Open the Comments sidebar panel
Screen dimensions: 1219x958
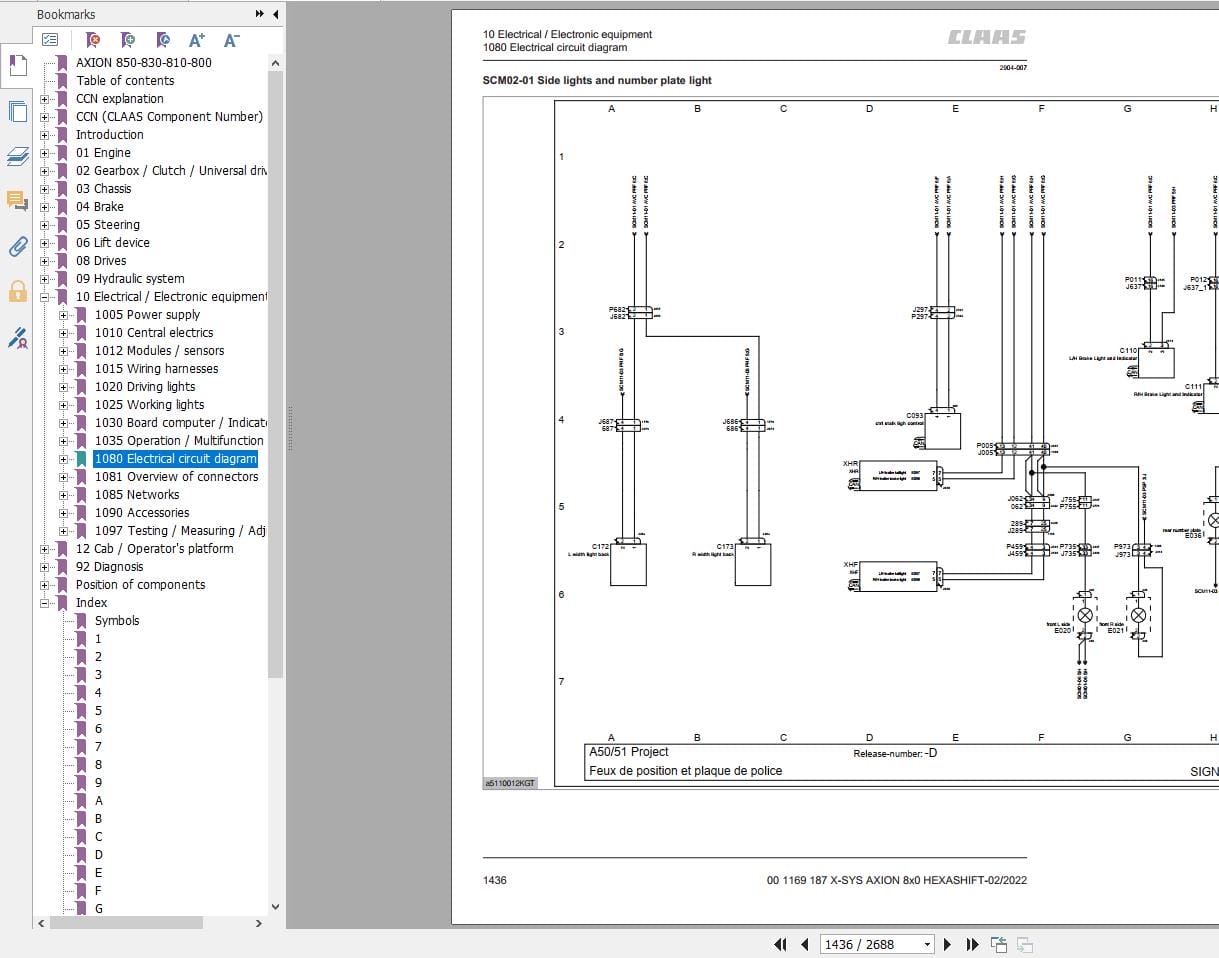(x=17, y=201)
